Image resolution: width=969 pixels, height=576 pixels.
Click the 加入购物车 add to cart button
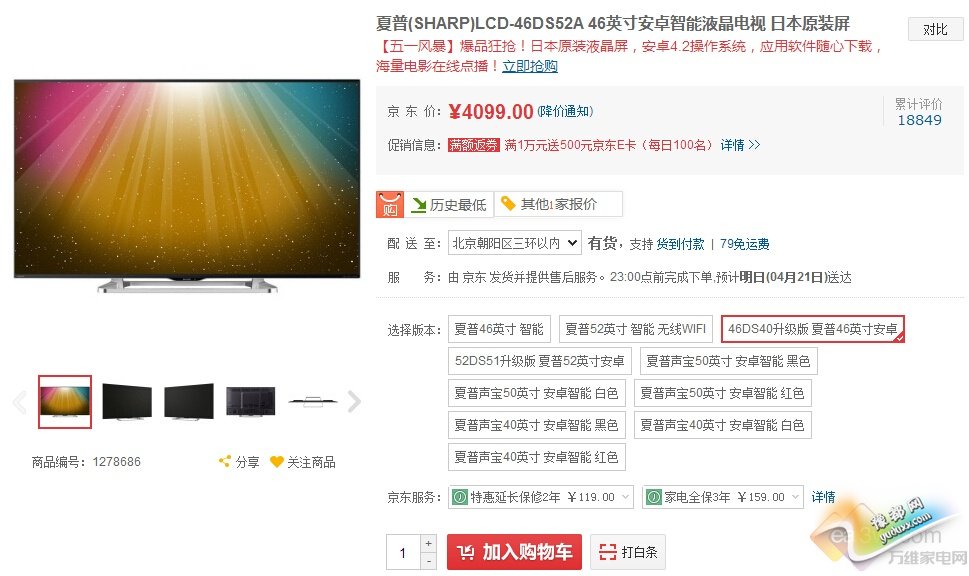[x=514, y=552]
